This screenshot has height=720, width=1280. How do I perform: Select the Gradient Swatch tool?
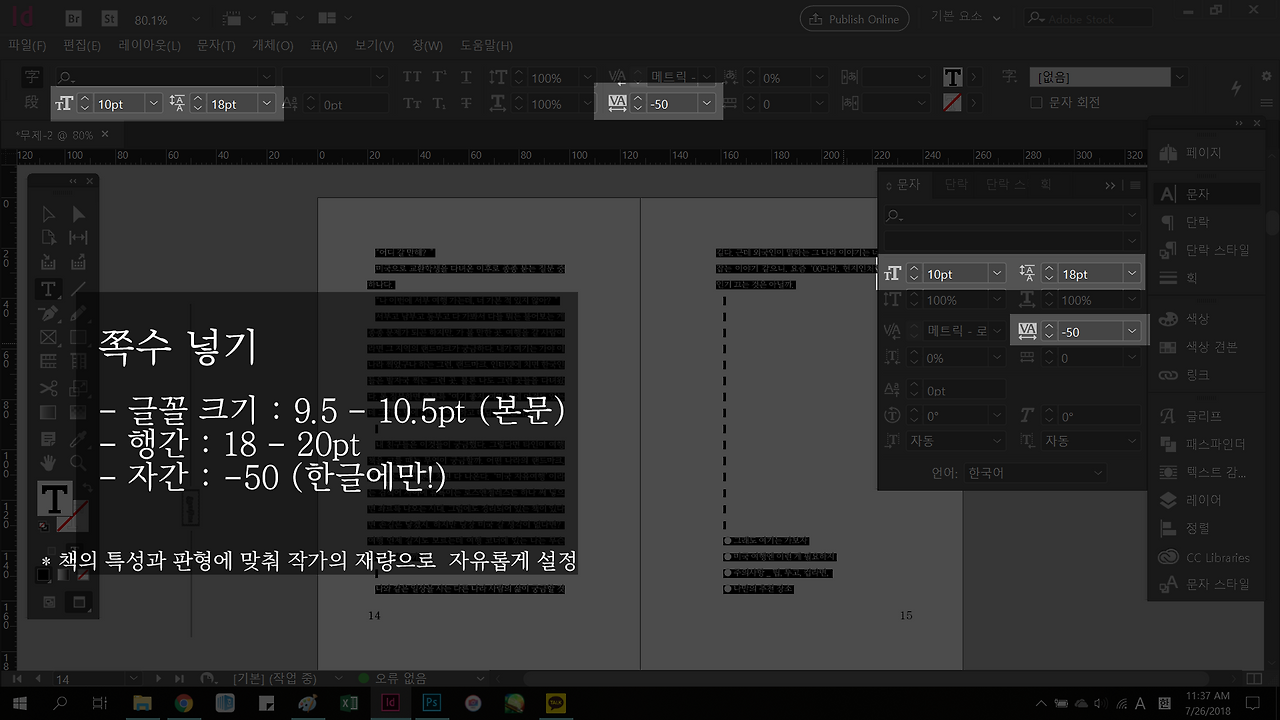tap(48, 413)
